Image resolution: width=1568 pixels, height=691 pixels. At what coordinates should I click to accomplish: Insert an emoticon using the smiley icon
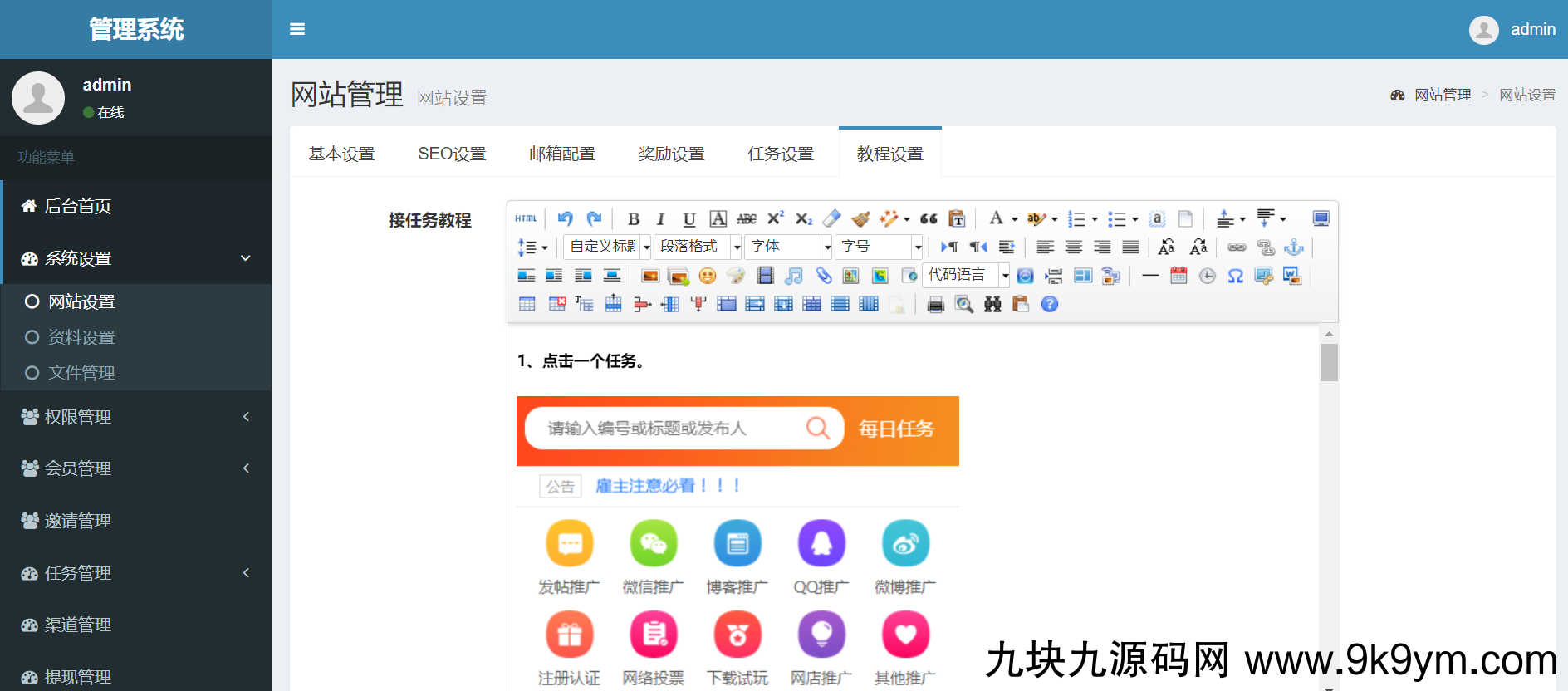(708, 276)
